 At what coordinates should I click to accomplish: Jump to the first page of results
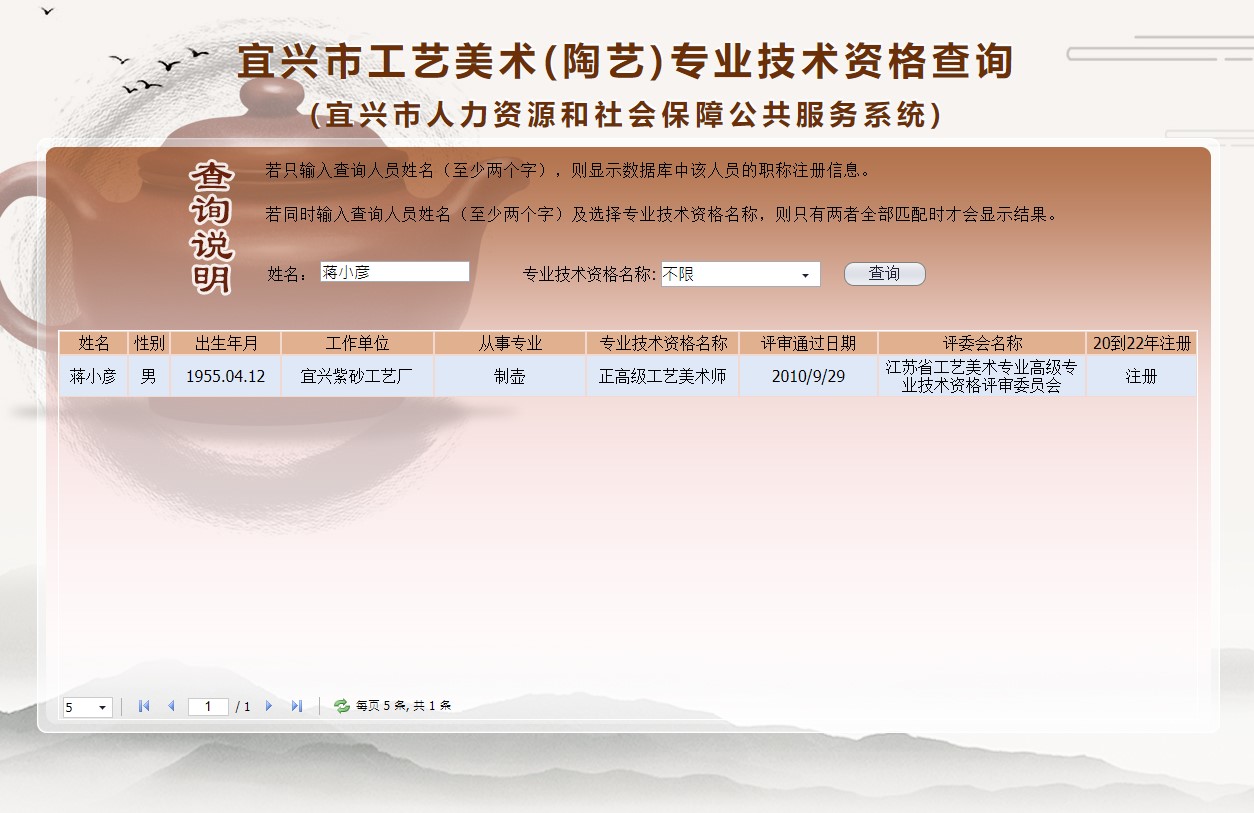click(143, 706)
